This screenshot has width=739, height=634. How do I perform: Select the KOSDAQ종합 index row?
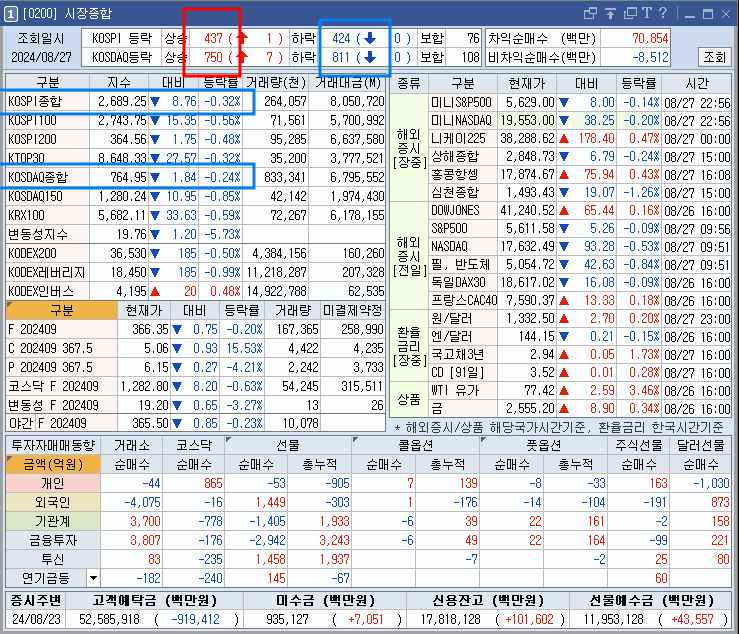click(x=196, y=177)
